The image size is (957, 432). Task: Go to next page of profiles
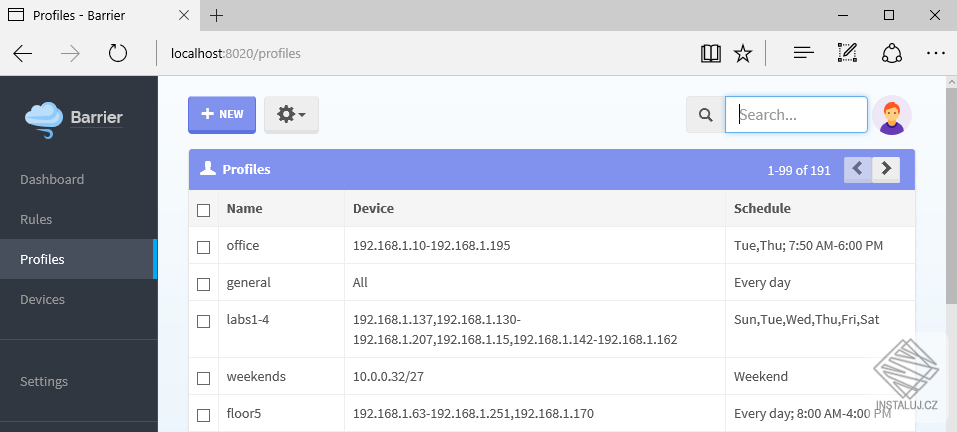click(x=886, y=170)
